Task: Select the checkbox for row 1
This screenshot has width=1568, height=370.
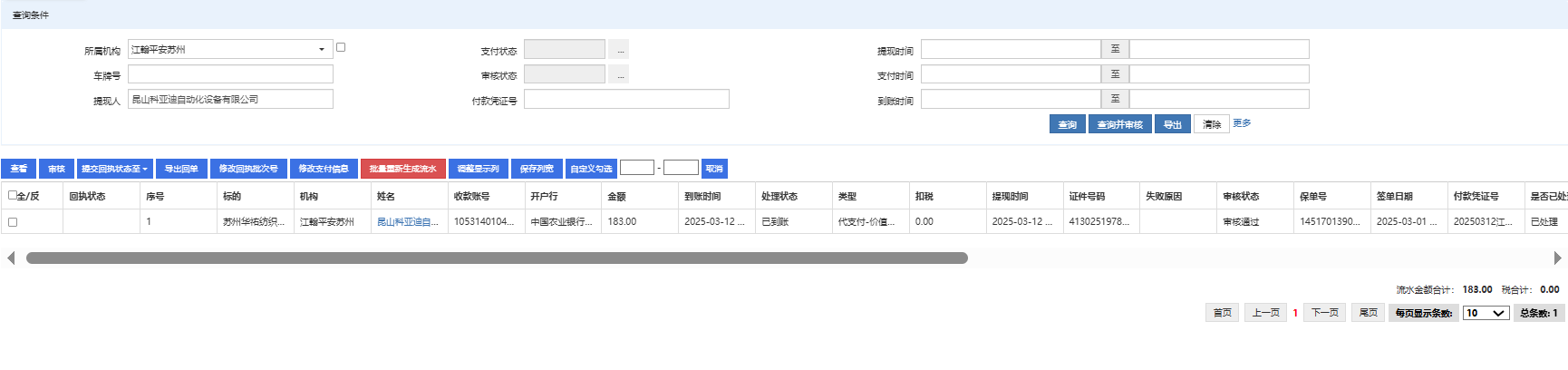Action: (x=13, y=222)
